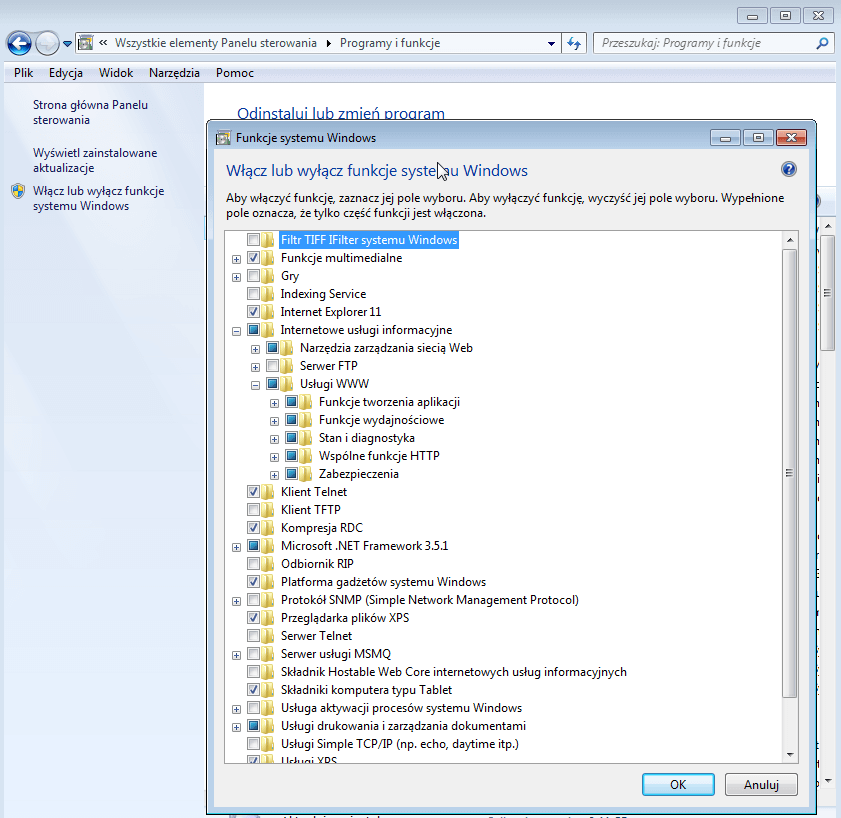
Task: Click the folder icon of Gry
Action: (x=268, y=276)
